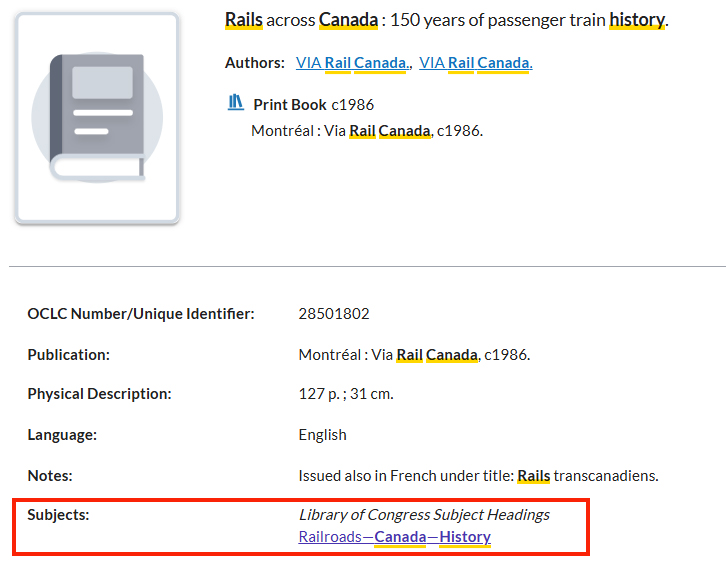The image size is (726, 561).
Task: Click the '127 p. ; 31 cm.' text
Action: [x=346, y=394]
